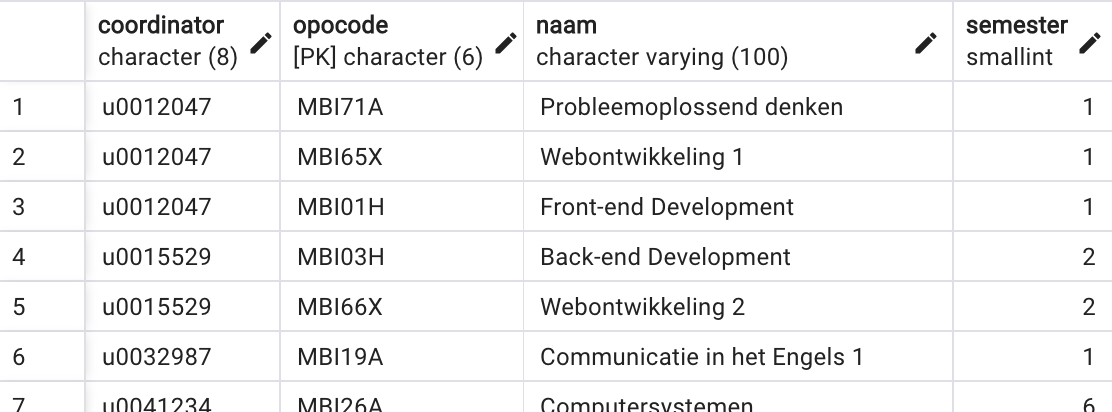Click coordinator cell u0032987
The height and width of the screenshot is (412, 1112).
coord(156,357)
